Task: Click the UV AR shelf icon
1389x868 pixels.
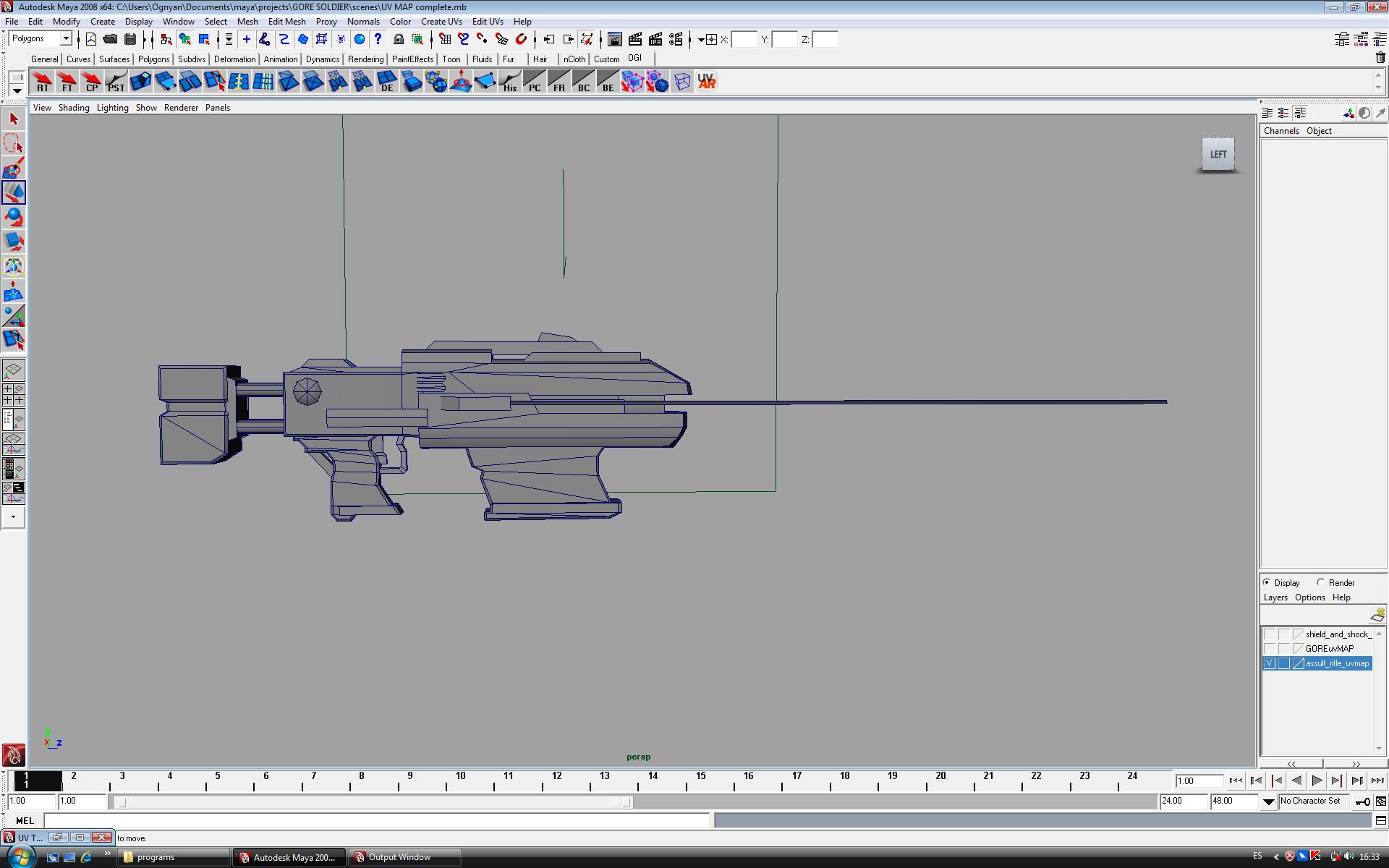Action: click(x=706, y=81)
